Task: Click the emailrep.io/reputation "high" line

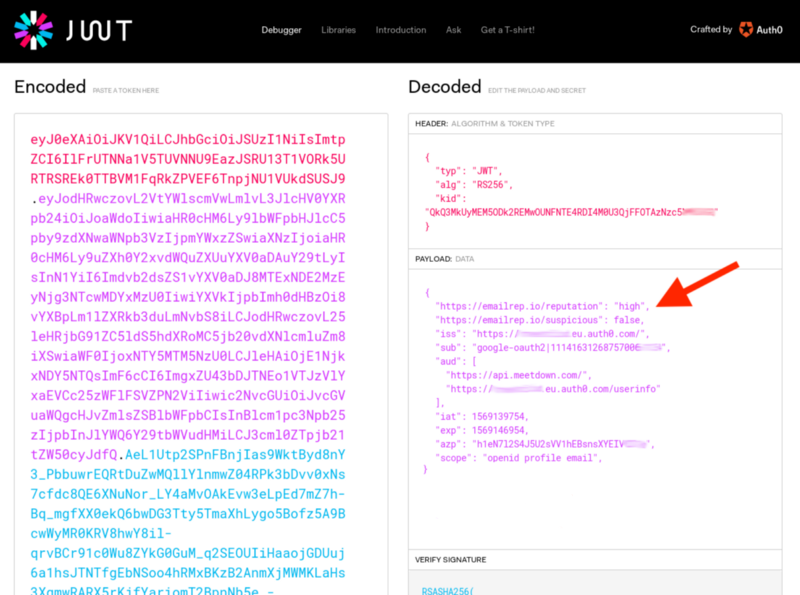Action: (542, 306)
